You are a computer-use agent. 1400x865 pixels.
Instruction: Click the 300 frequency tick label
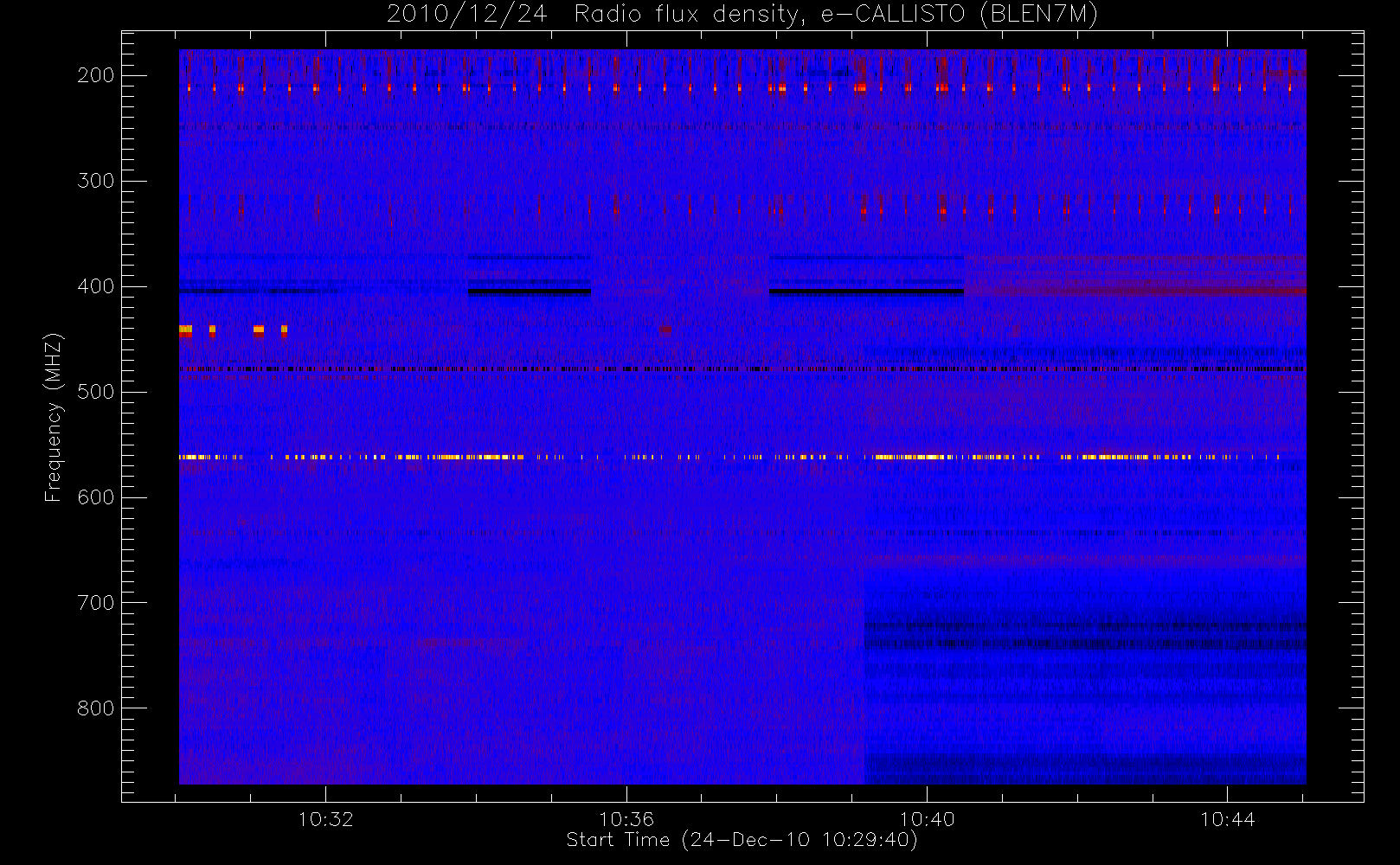click(96, 181)
